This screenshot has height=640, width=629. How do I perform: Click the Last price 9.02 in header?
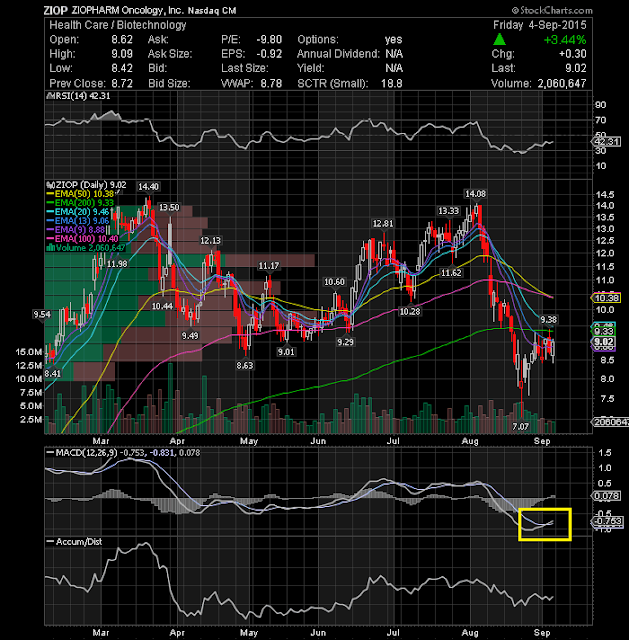point(576,68)
